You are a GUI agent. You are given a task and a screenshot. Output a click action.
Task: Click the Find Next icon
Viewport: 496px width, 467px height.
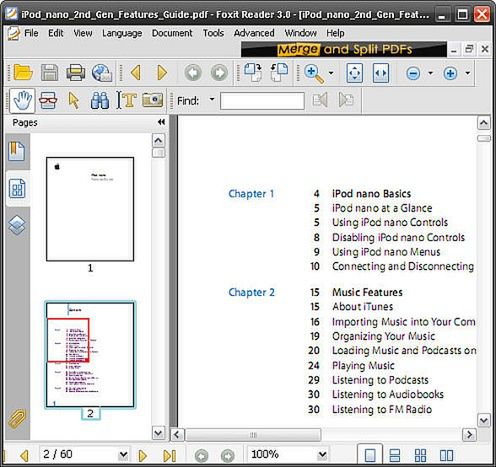click(x=346, y=100)
